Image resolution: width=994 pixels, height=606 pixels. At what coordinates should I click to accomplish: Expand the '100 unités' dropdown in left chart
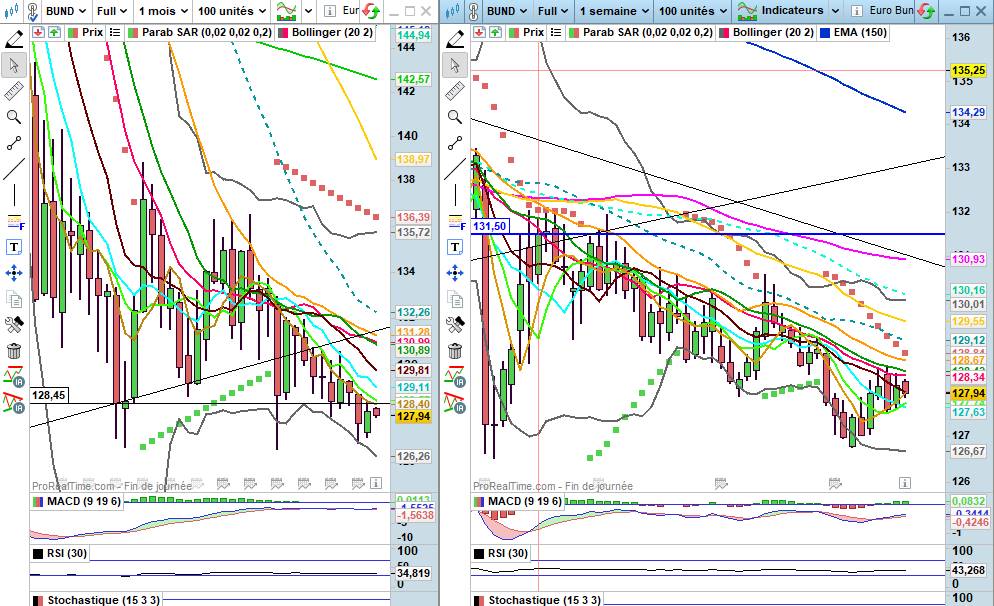pyautogui.click(x=232, y=11)
